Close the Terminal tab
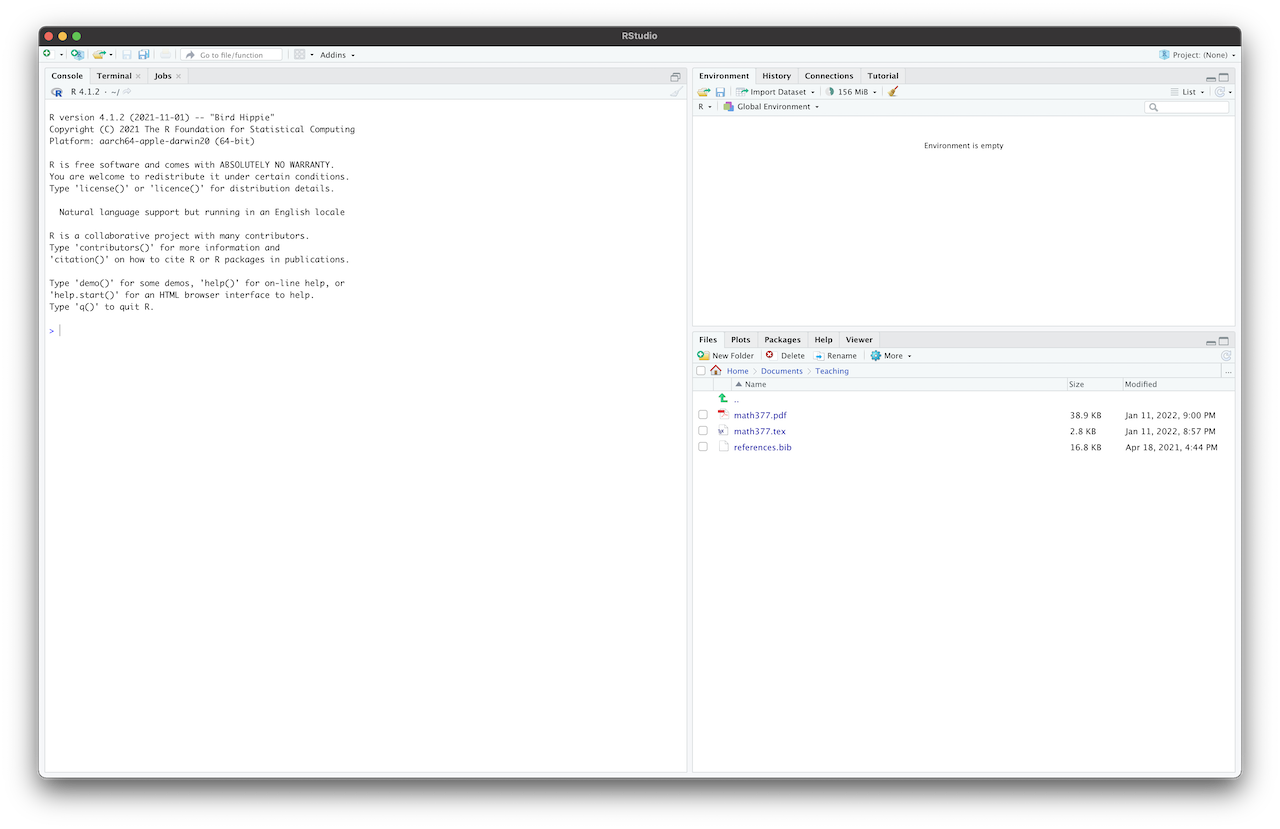 pos(138,76)
